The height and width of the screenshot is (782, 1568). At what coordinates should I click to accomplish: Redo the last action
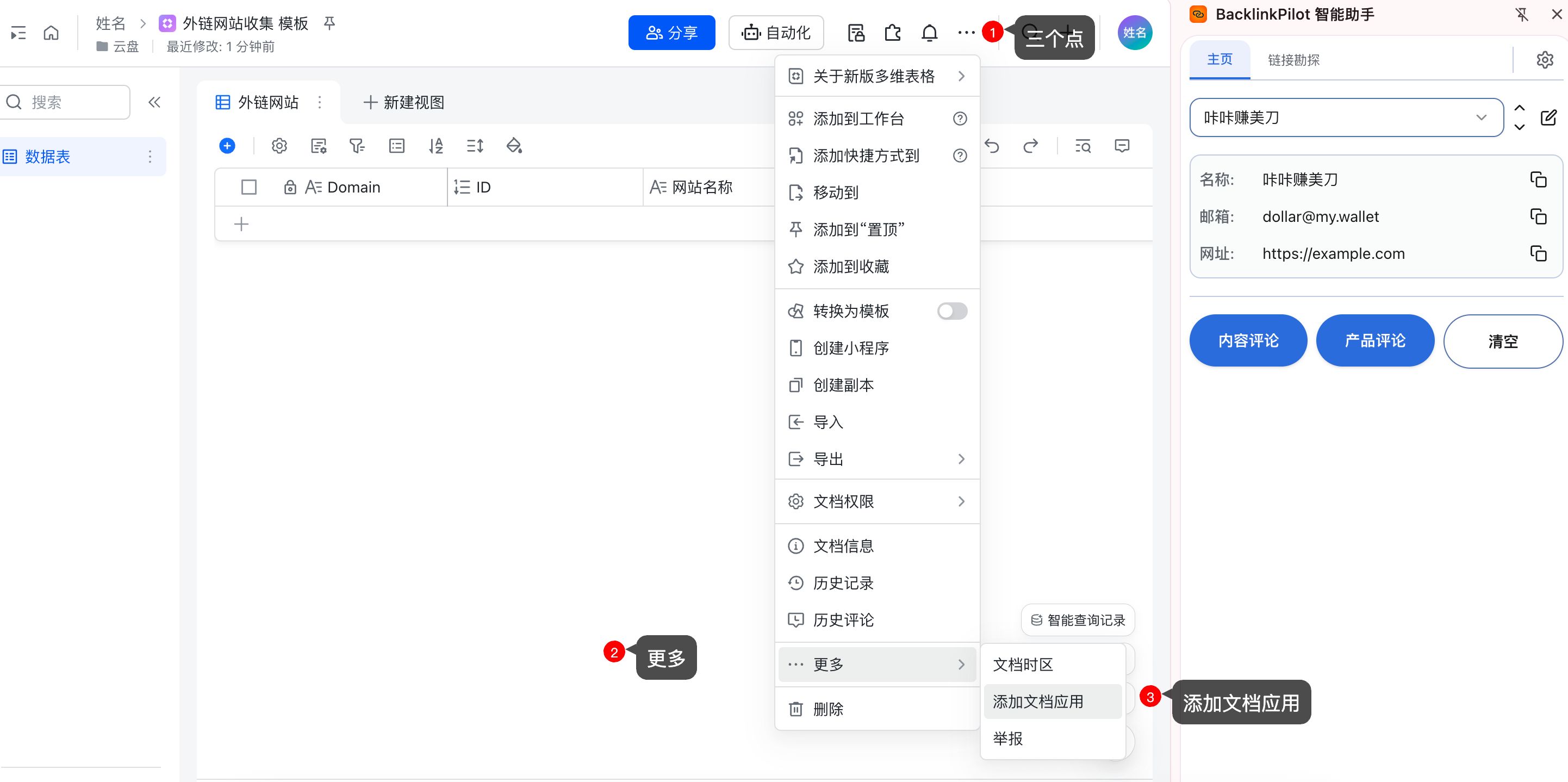pyautogui.click(x=1030, y=146)
